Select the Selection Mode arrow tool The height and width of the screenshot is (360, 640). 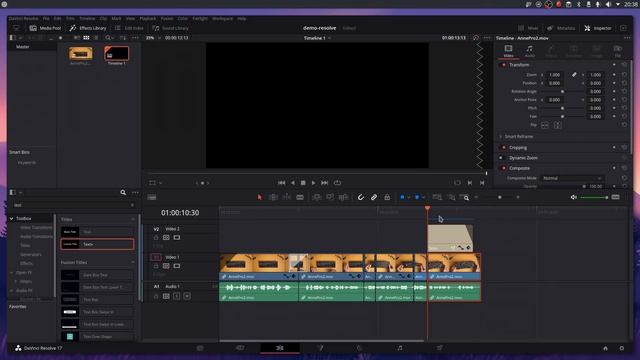pyautogui.click(x=260, y=197)
